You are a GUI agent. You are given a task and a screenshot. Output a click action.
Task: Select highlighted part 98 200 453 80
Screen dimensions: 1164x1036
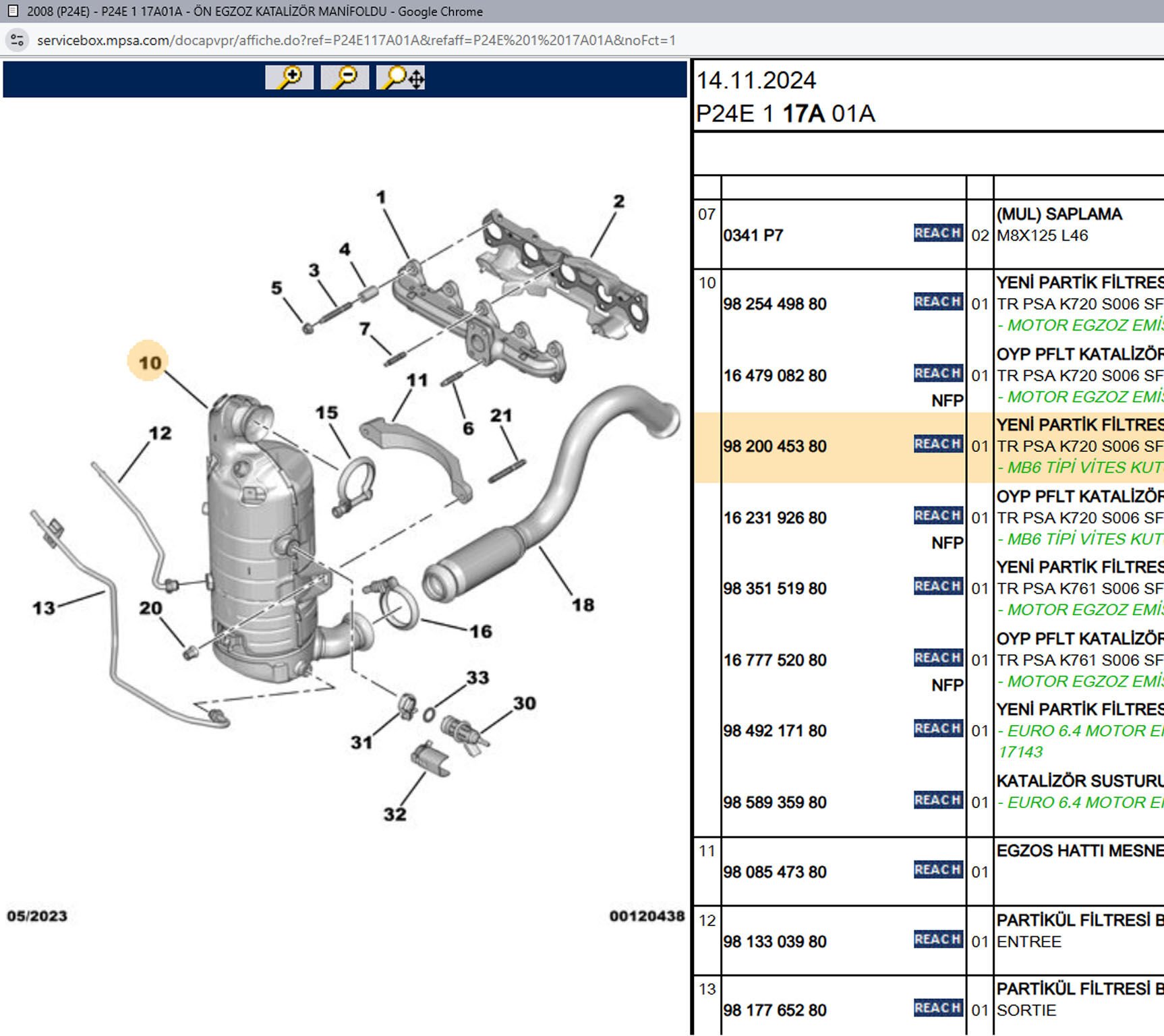[774, 447]
